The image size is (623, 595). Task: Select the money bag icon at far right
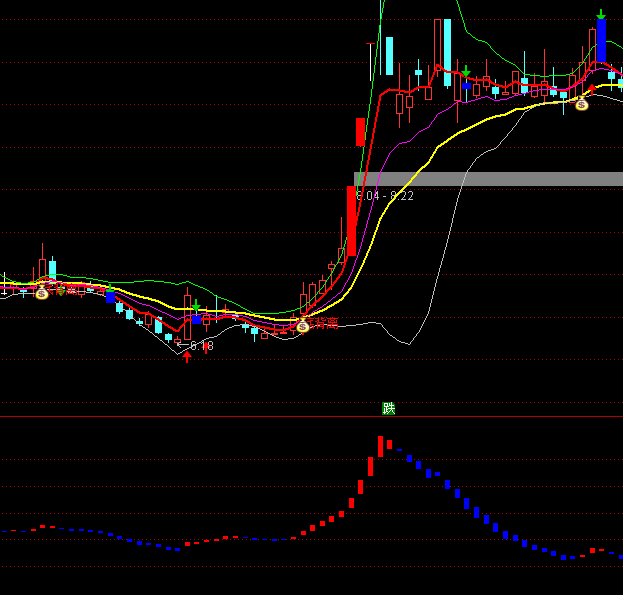click(581, 103)
